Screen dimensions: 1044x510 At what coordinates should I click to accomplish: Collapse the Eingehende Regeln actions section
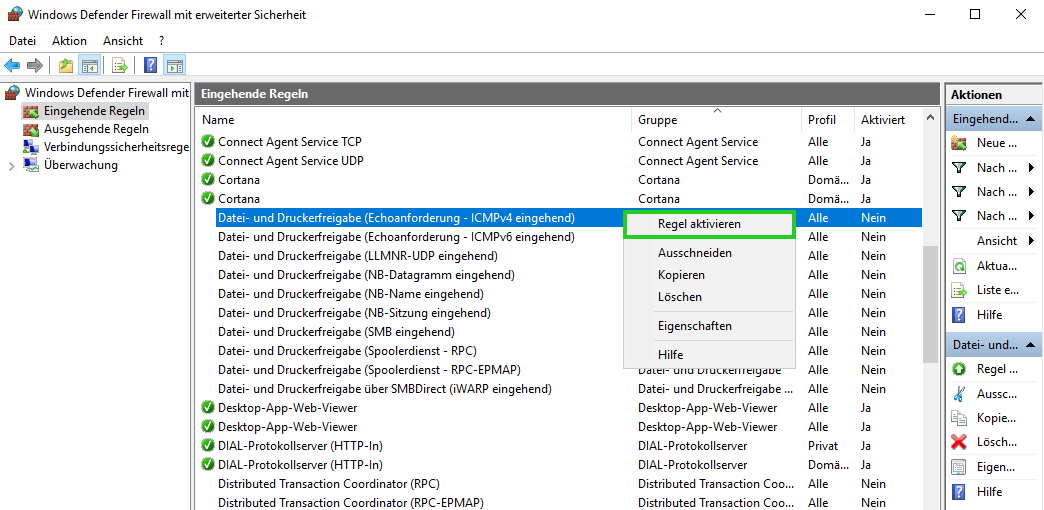[1030, 119]
